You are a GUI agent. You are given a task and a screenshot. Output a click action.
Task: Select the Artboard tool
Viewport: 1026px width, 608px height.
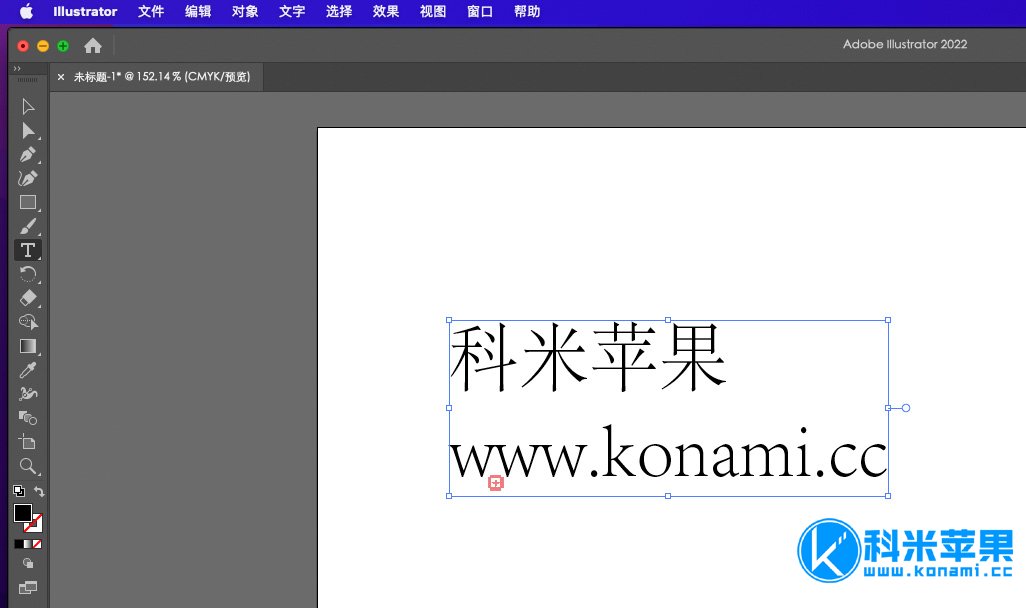(27, 442)
